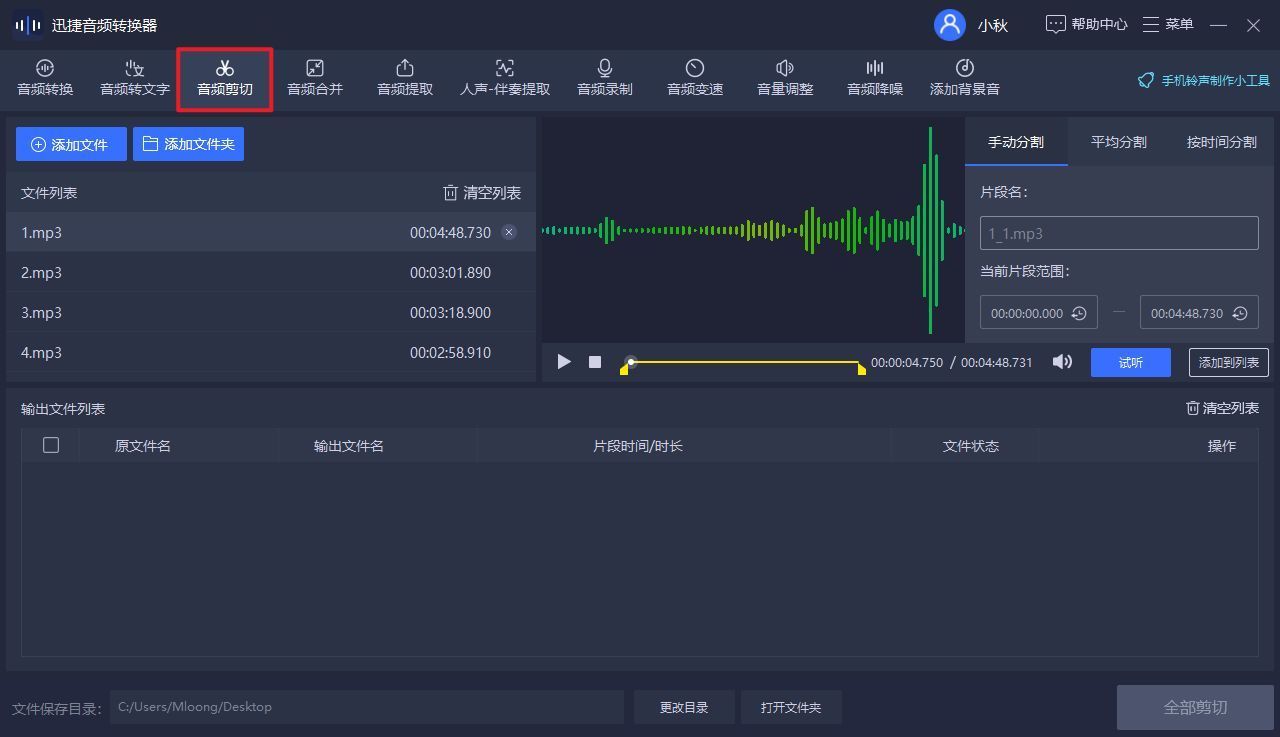Viewport: 1280px width, 737px height.
Task: Click the 小秋 username
Action: click(993, 26)
